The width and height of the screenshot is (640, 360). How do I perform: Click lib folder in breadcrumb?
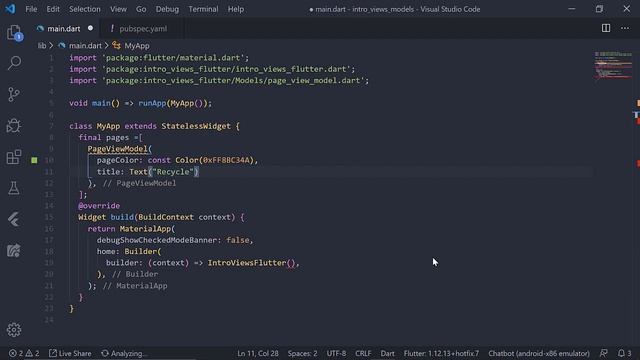coord(42,46)
